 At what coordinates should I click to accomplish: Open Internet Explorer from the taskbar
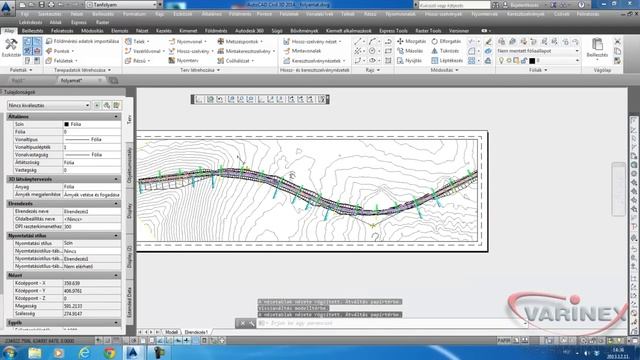(x=84, y=353)
